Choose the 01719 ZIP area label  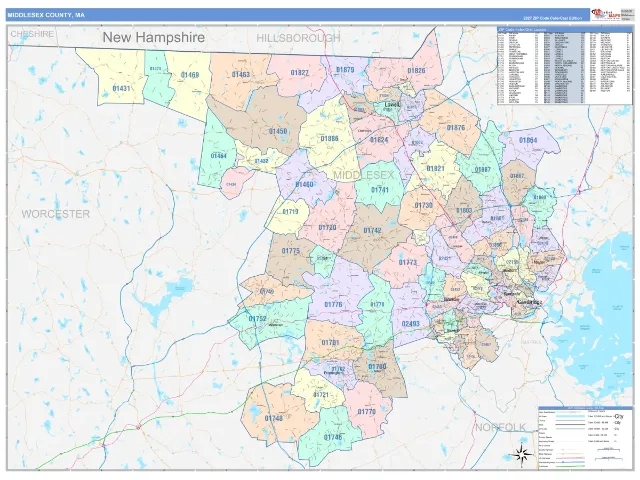(290, 212)
